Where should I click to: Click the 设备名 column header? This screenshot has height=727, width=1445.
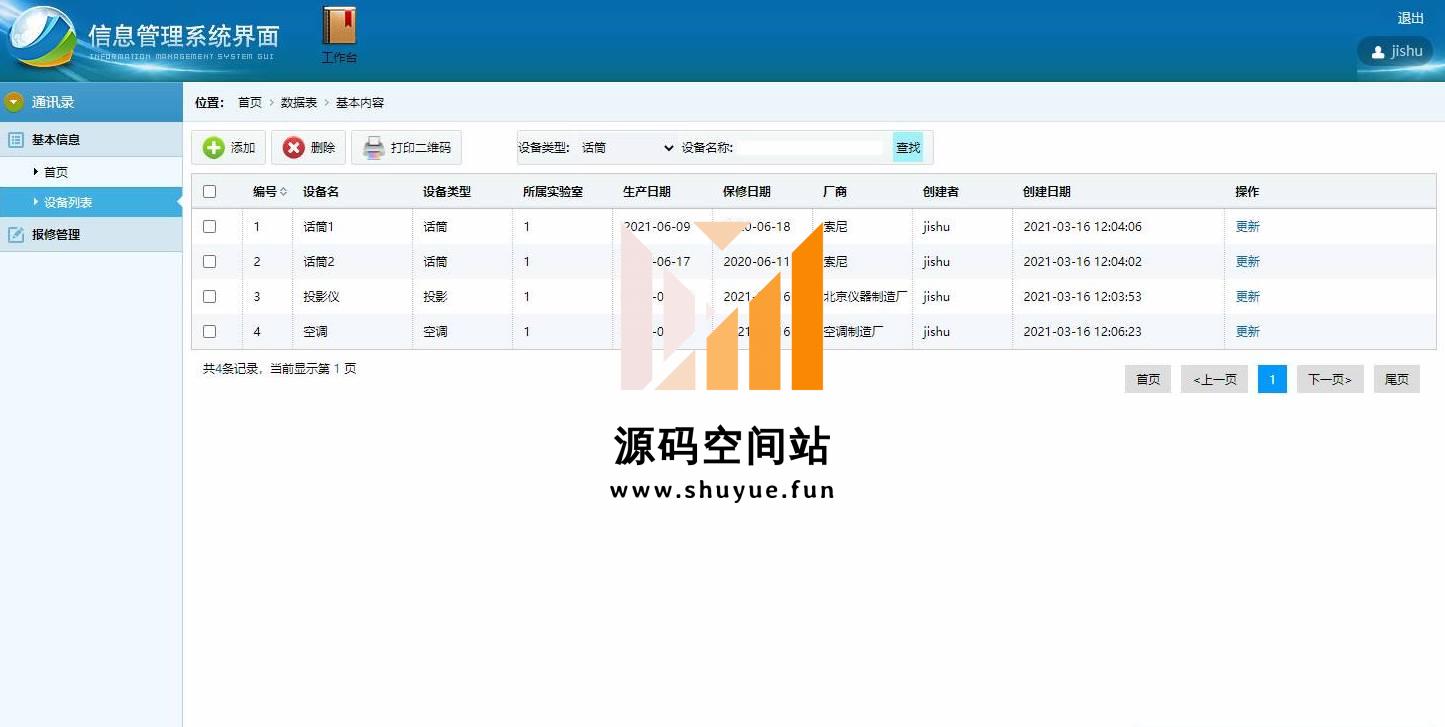[321, 192]
